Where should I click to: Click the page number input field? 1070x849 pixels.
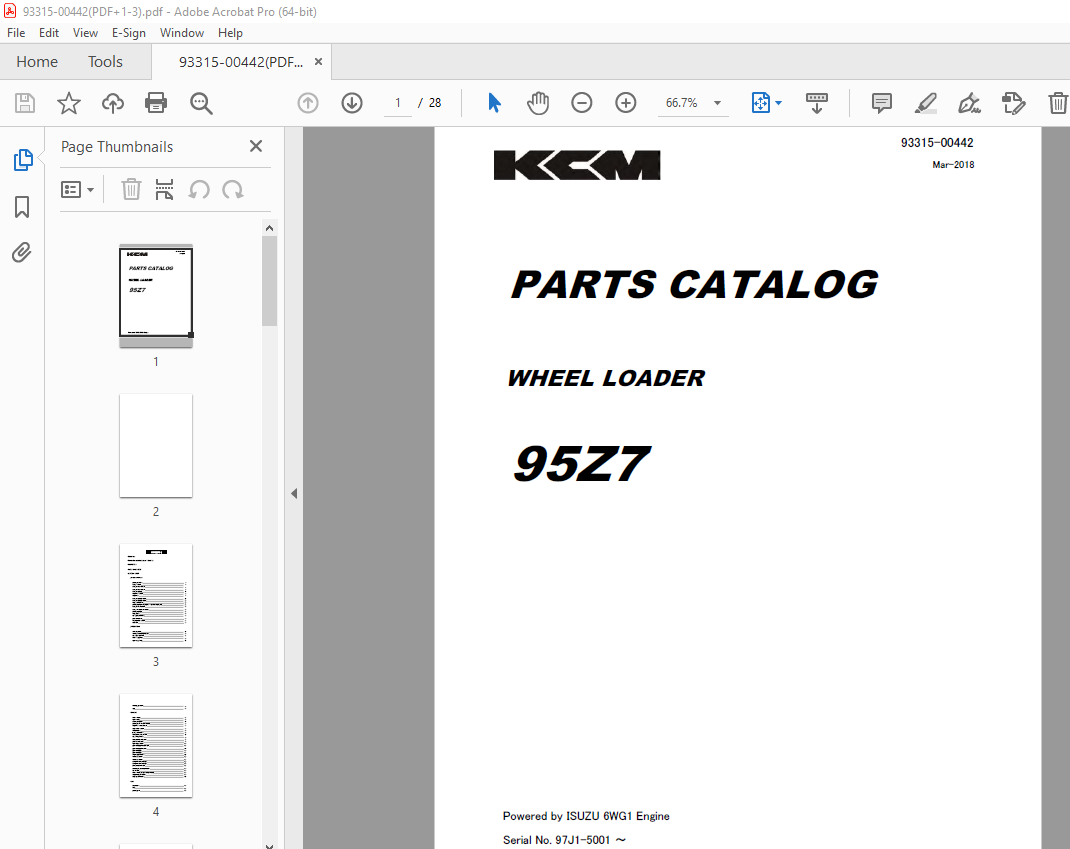pos(398,103)
